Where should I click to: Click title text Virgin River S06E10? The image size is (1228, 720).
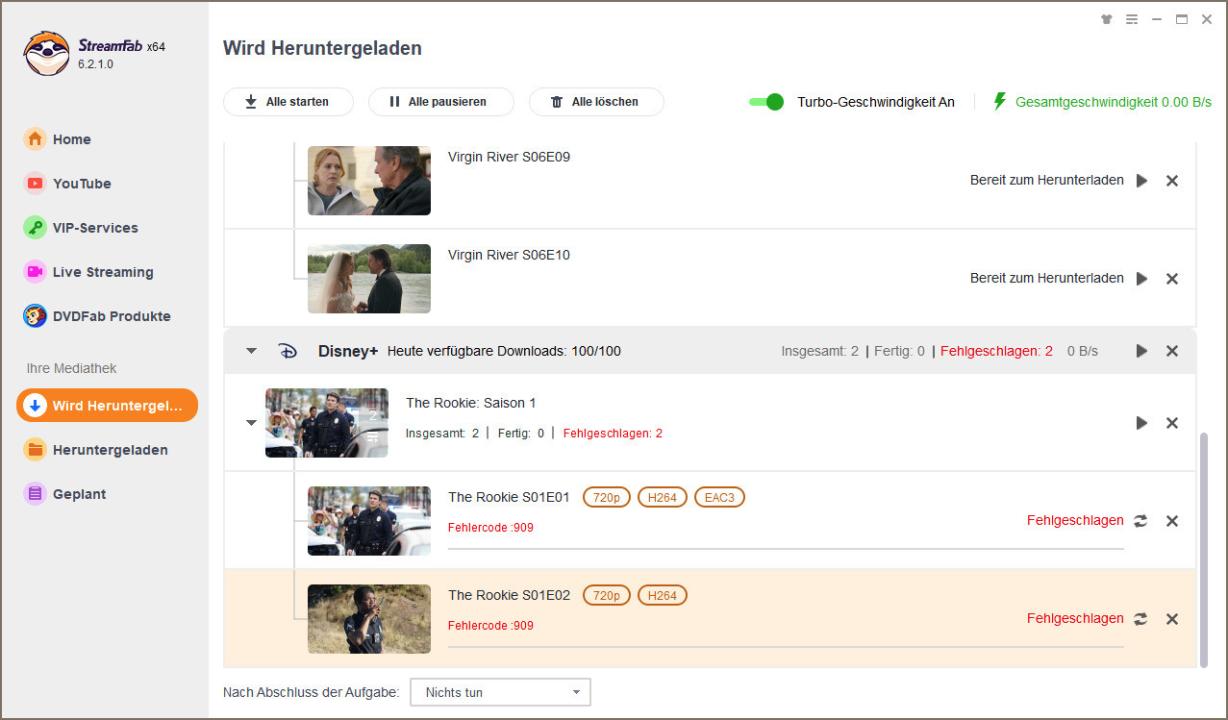pyautogui.click(x=509, y=255)
